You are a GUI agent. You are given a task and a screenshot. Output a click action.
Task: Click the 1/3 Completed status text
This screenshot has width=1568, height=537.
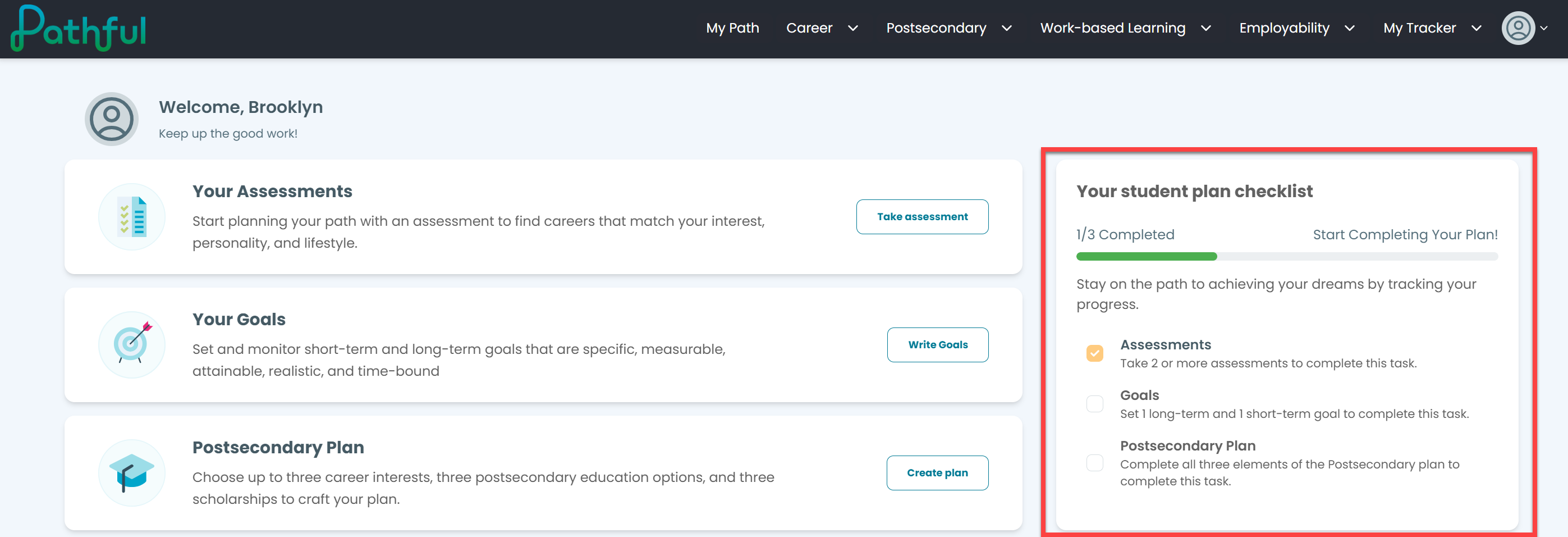[x=1125, y=235]
